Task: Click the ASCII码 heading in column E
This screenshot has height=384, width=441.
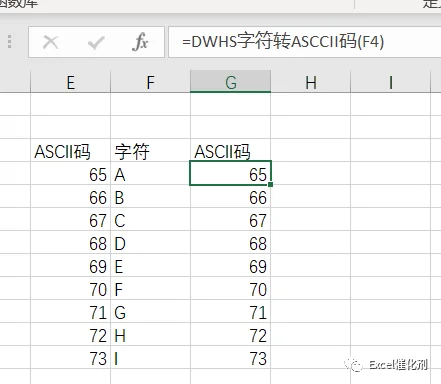Action: [x=70, y=150]
